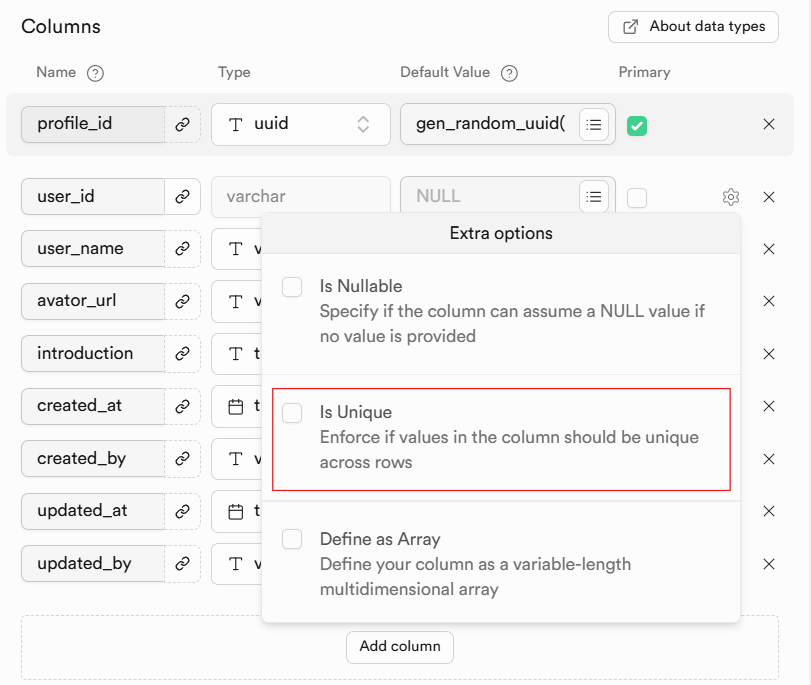
Task: Enable the Is Nullable checkbox
Action: (x=292, y=287)
